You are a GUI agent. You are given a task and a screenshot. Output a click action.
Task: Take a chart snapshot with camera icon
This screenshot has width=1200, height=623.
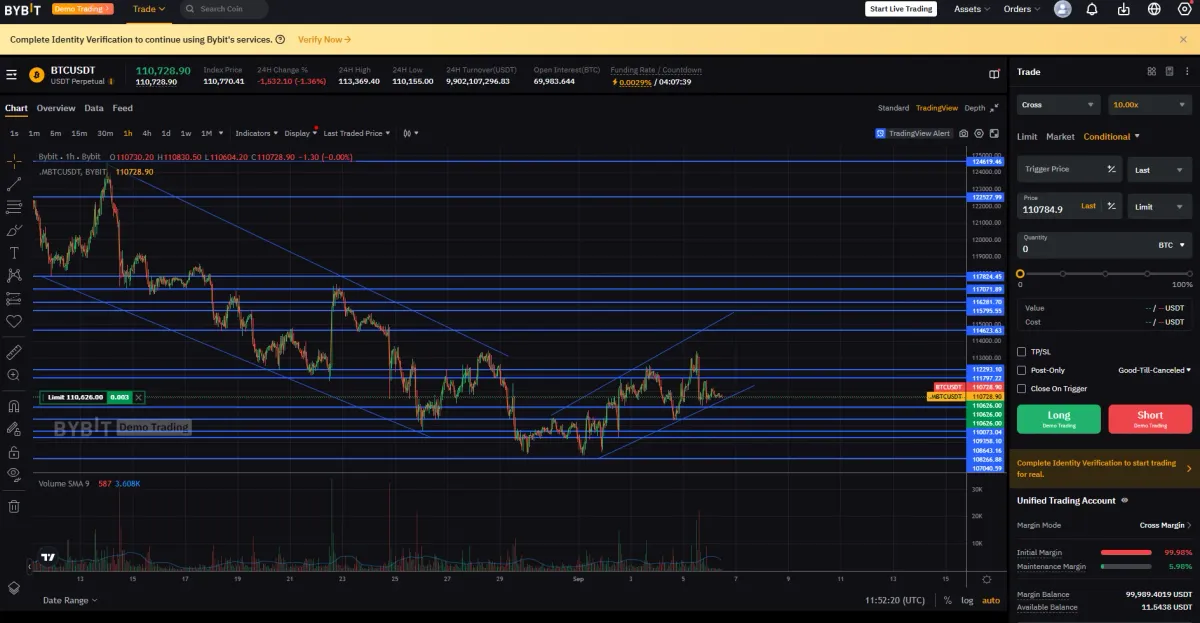pyautogui.click(x=963, y=133)
